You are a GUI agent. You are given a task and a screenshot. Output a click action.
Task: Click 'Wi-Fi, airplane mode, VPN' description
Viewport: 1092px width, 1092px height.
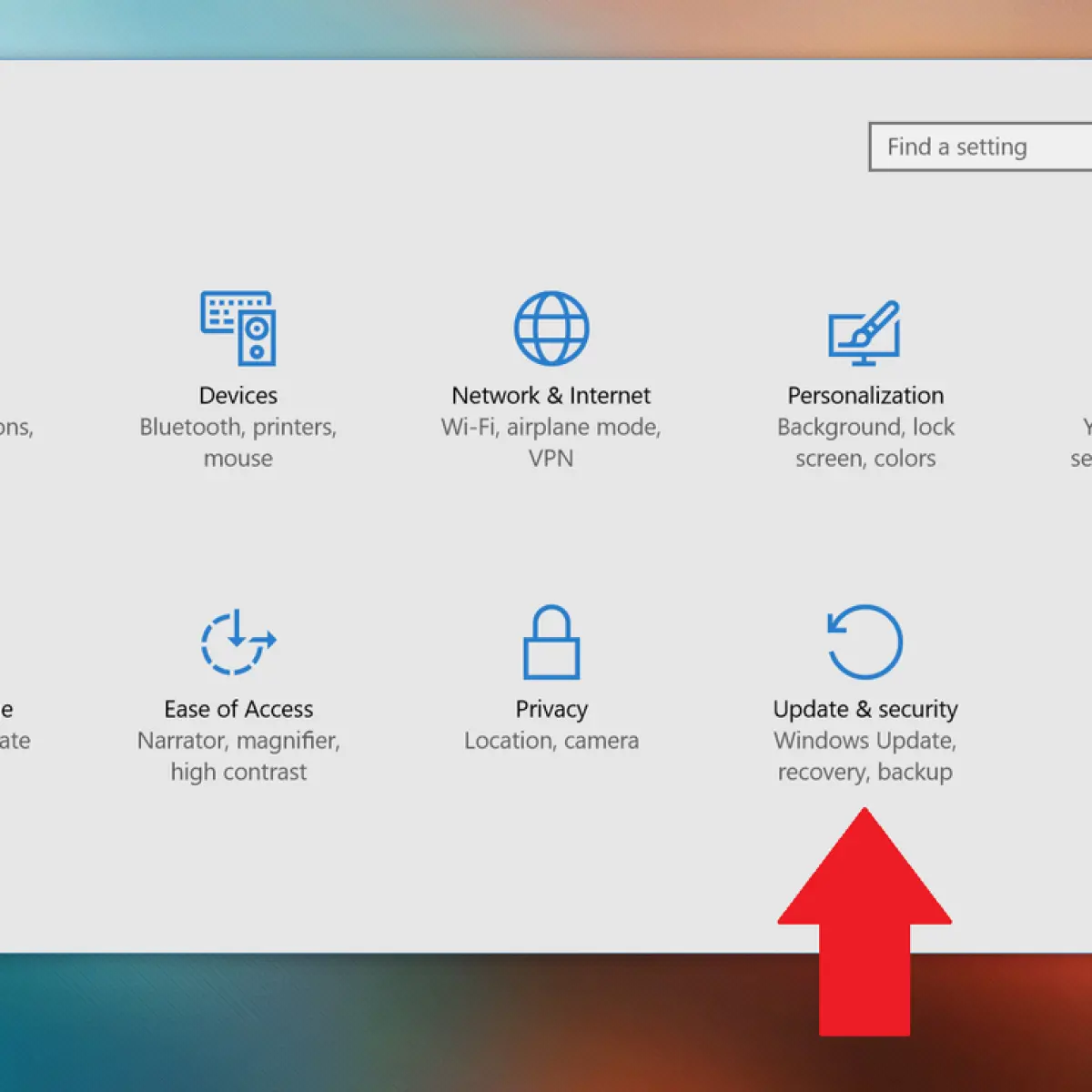click(x=551, y=442)
